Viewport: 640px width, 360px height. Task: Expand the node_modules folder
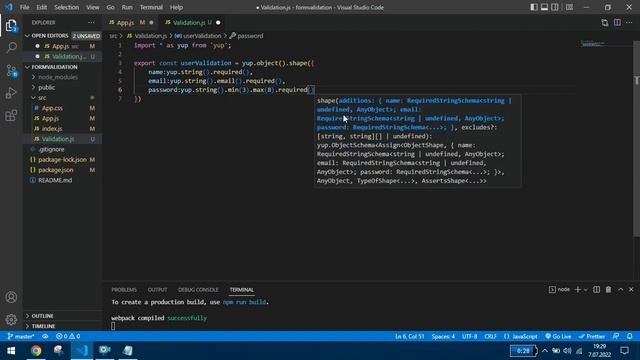pos(62,77)
